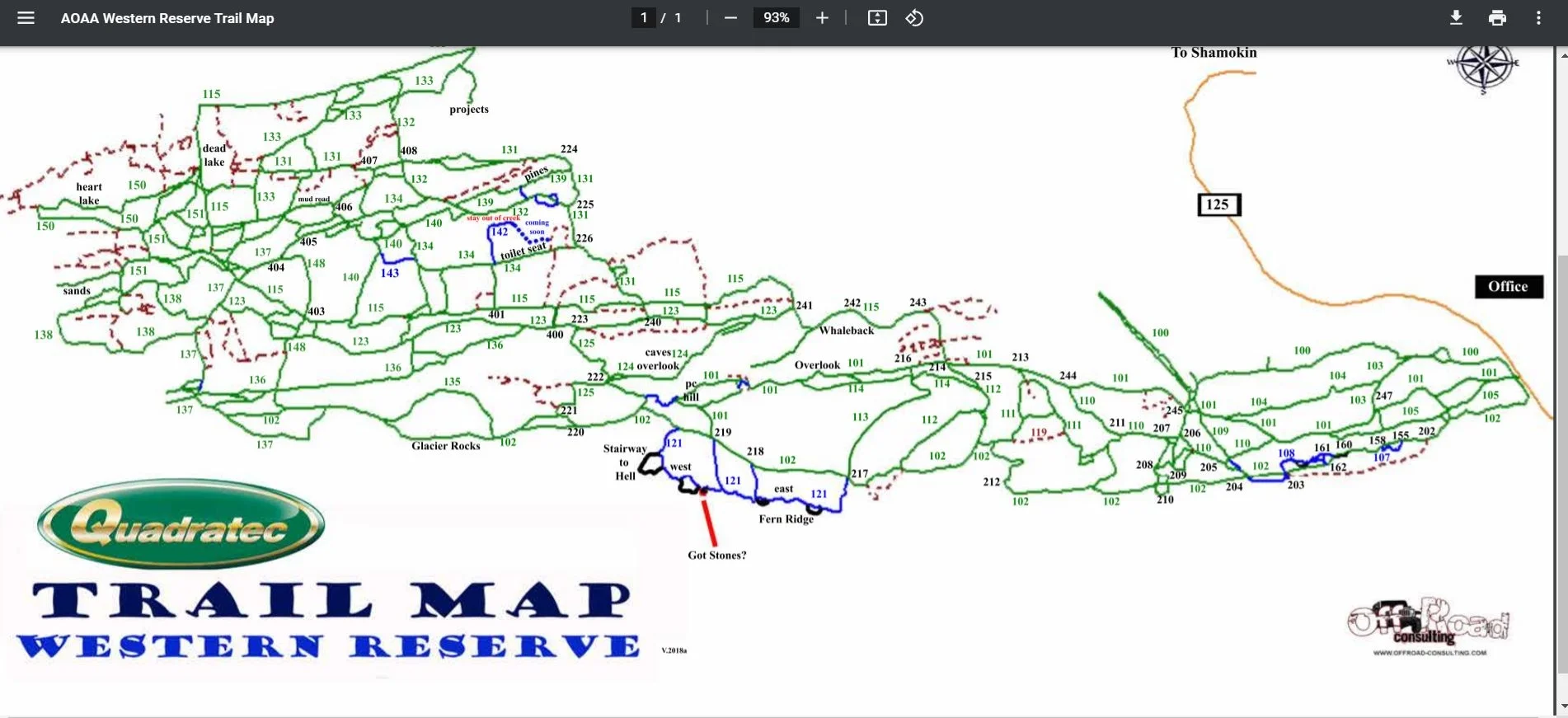Select the page number input field
Screen dimensions: 1568x718
(644, 18)
